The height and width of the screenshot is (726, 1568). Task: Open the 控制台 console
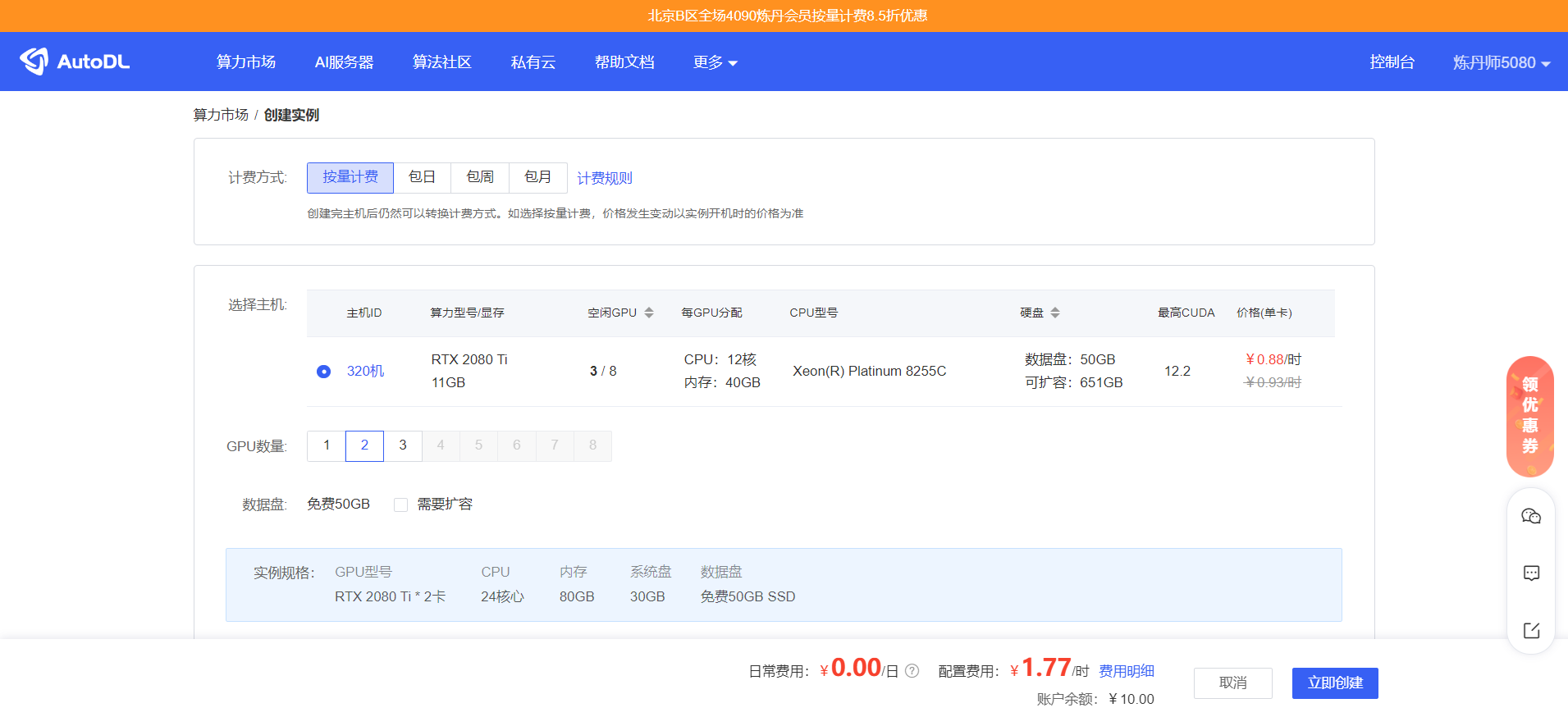click(x=1392, y=62)
